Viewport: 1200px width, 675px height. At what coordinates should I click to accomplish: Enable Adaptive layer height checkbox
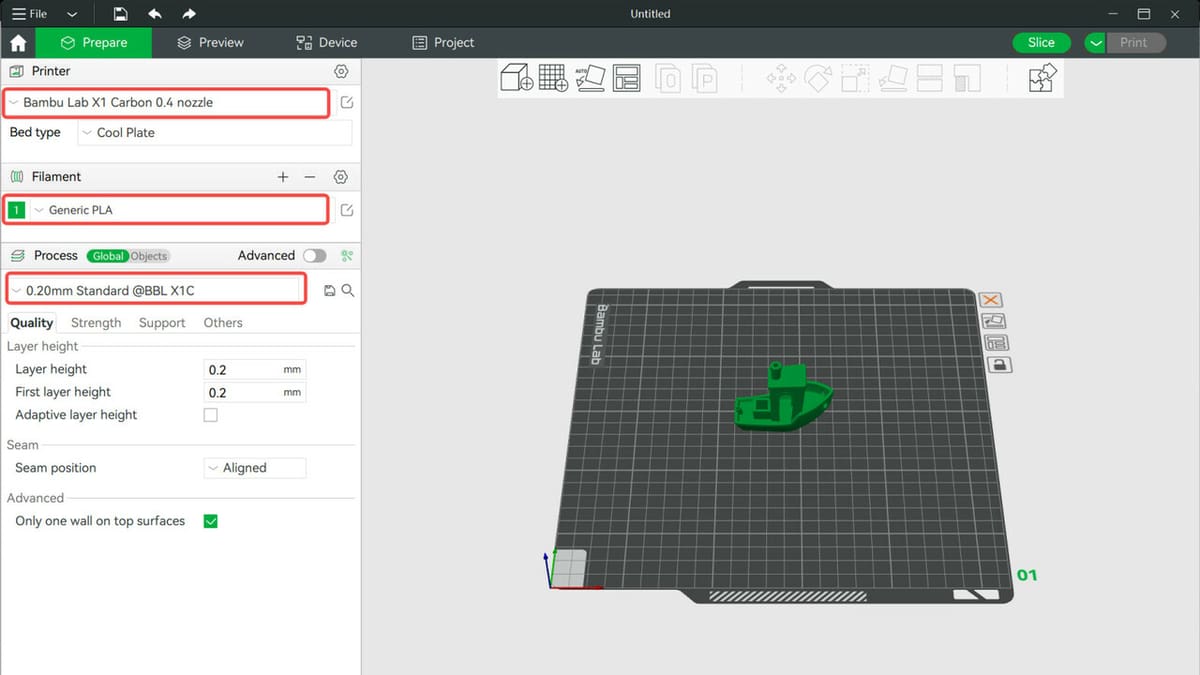click(211, 415)
